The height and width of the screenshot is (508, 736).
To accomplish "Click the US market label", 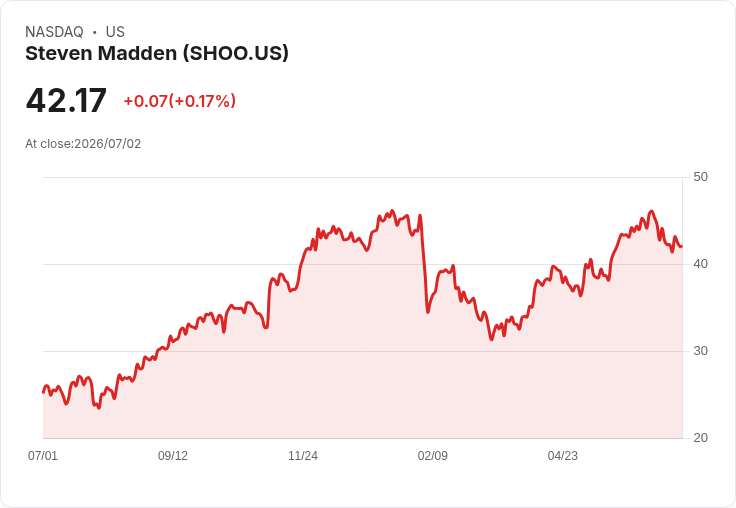I will click(x=115, y=32).
